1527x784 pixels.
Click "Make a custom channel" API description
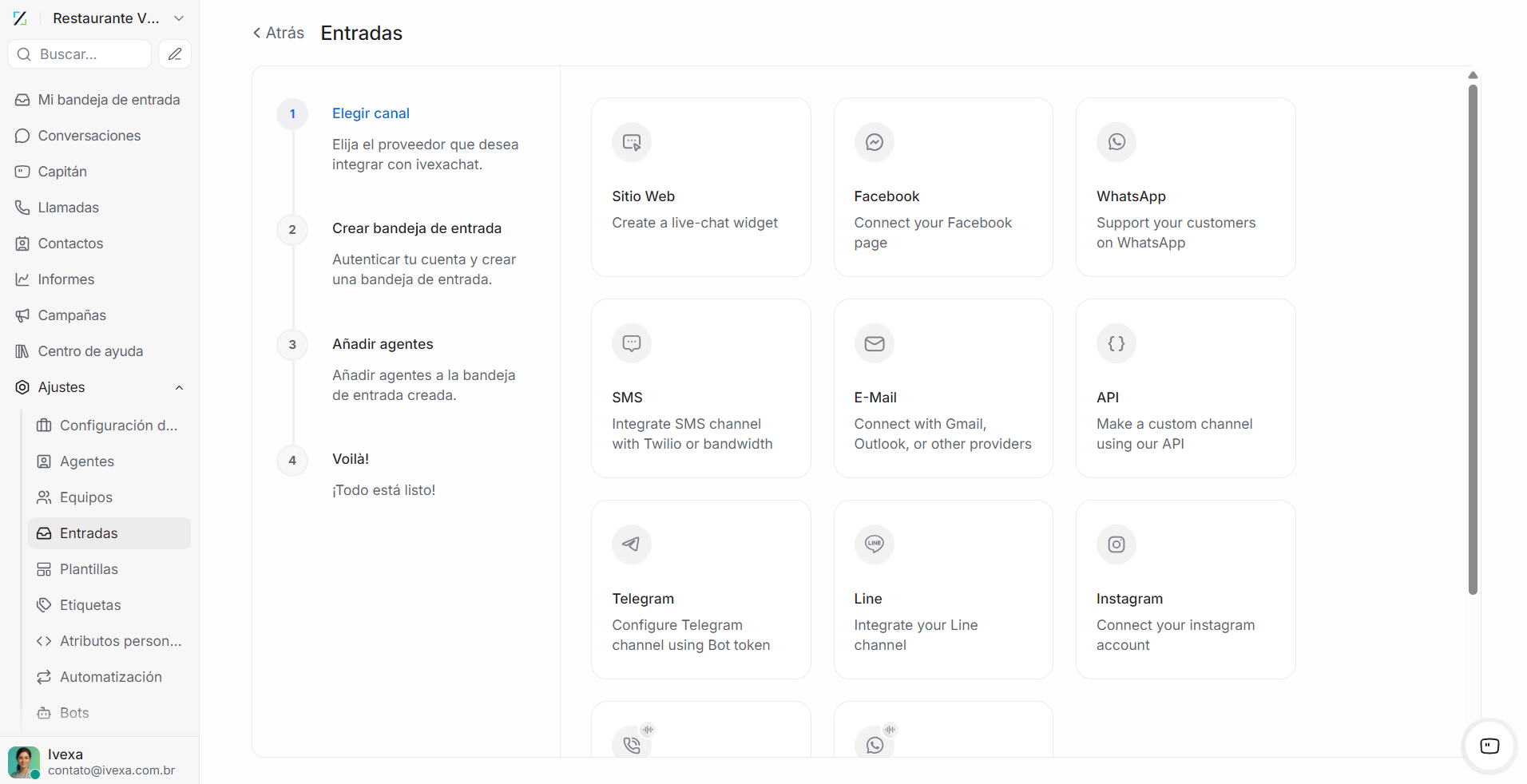click(x=1174, y=434)
